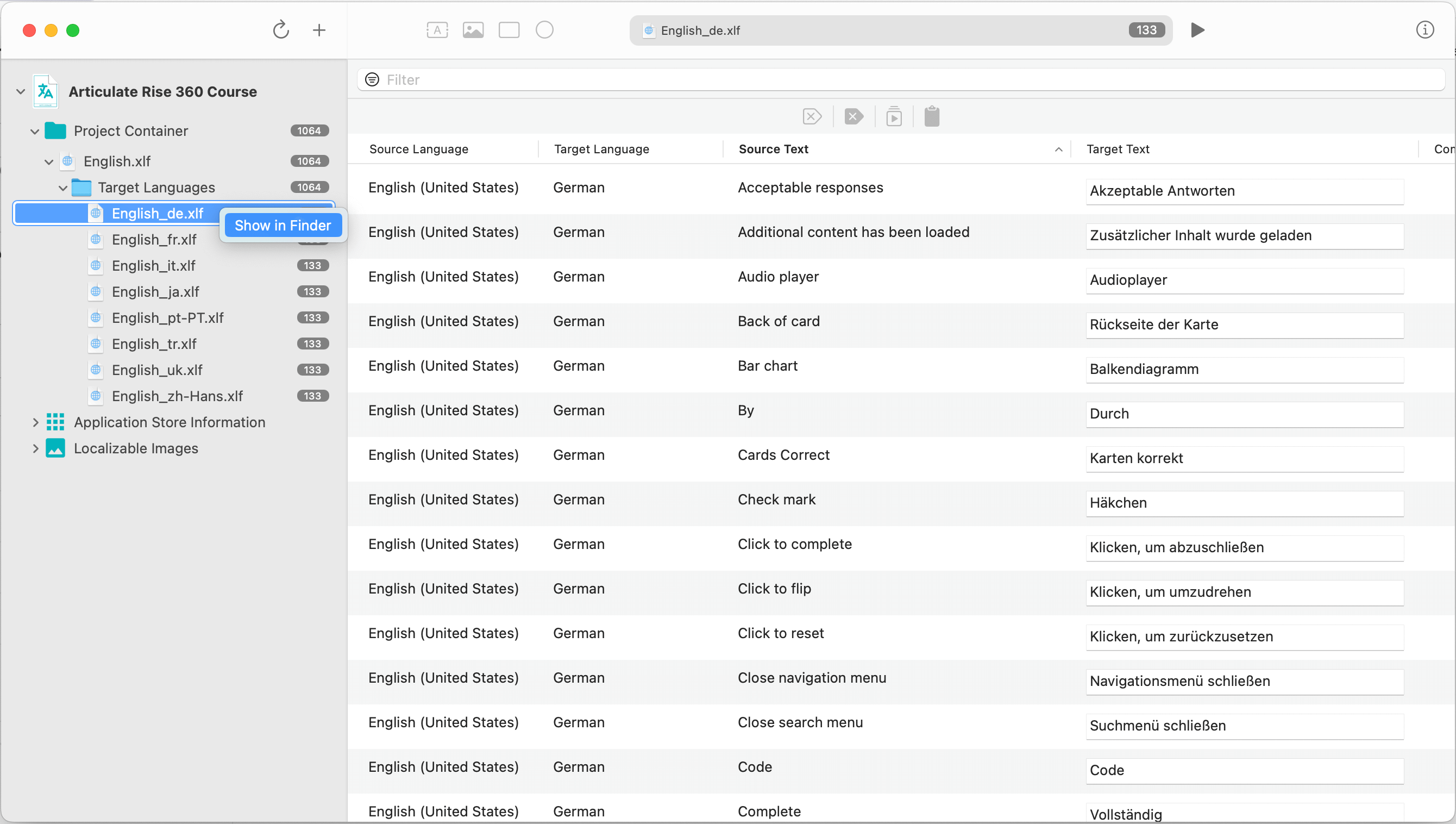Select the image toolbar icon
Viewport: 1456px width, 824px height.
tap(473, 30)
